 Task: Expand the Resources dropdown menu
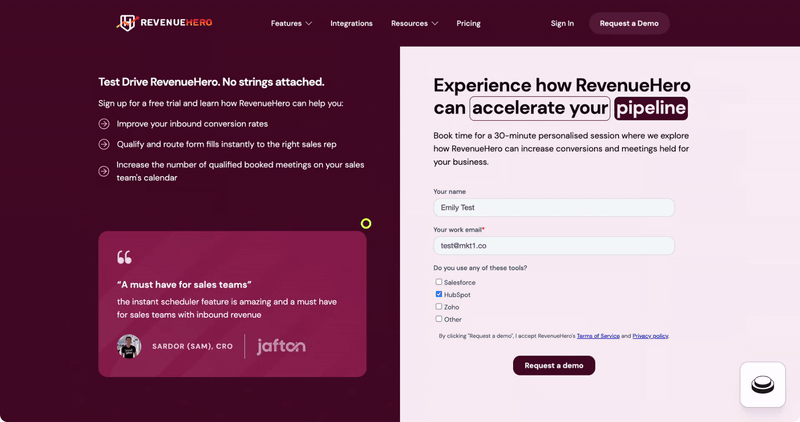[414, 23]
